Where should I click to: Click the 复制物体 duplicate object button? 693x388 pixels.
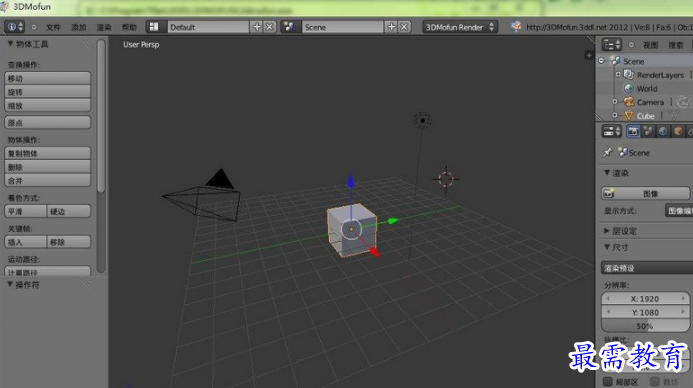click(x=48, y=153)
